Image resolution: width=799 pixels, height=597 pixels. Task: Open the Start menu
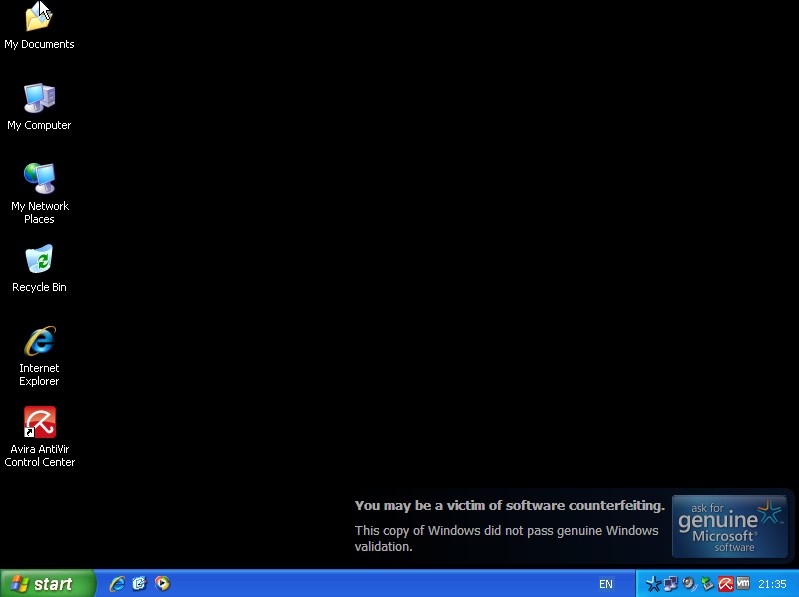click(47, 584)
